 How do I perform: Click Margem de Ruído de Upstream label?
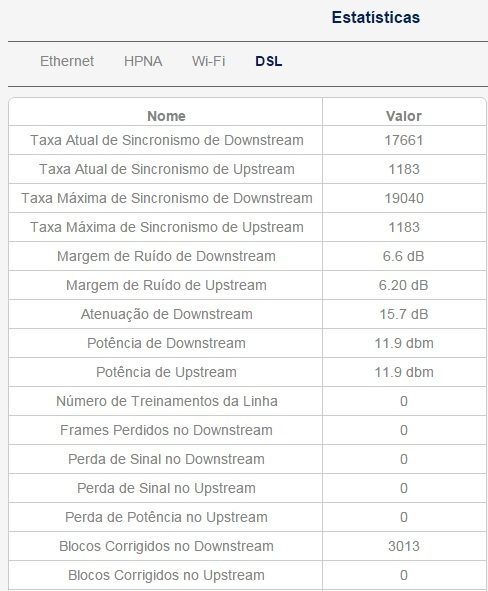166,285
